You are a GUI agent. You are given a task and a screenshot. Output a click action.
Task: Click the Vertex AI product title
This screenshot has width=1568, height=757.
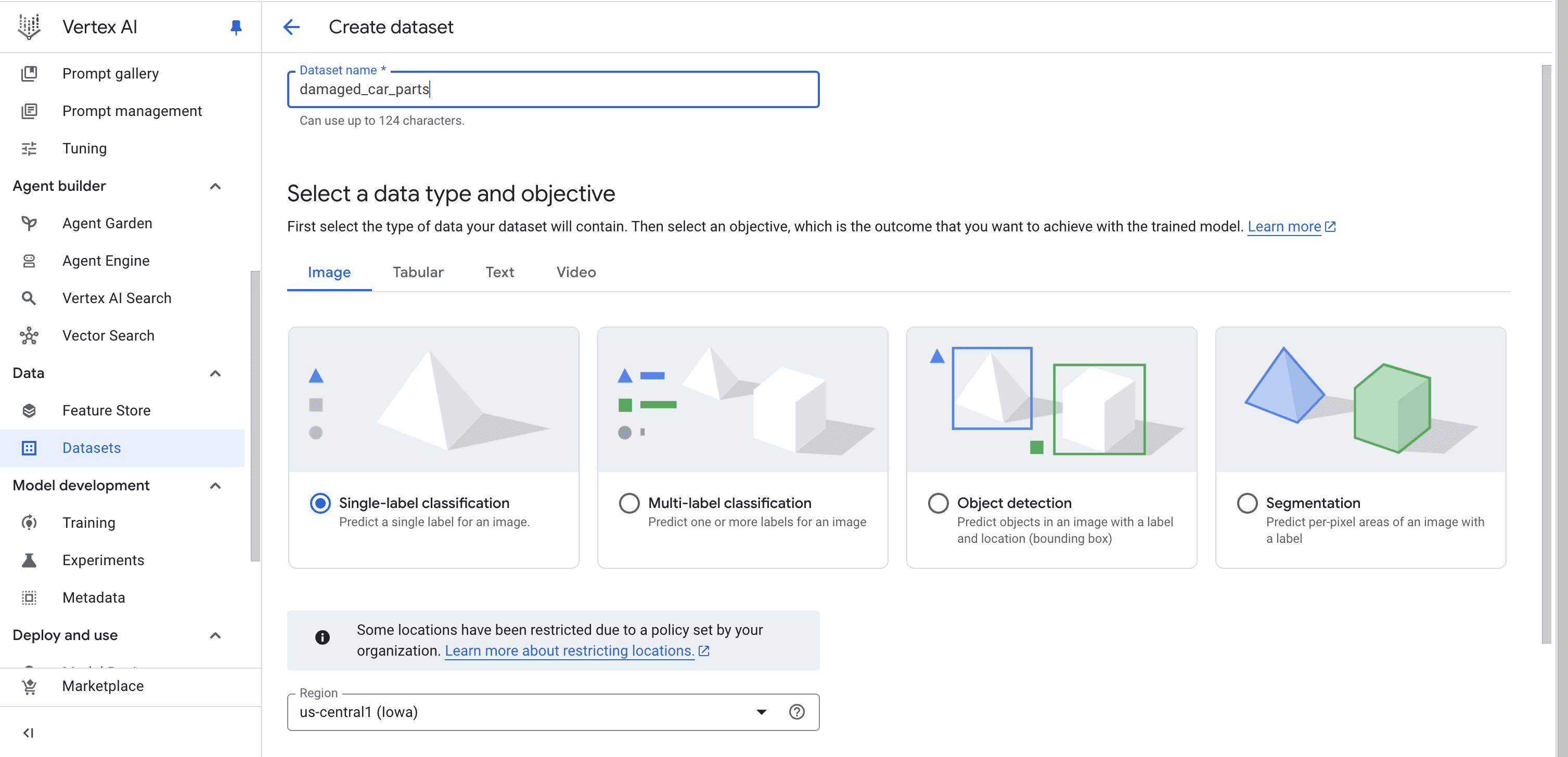tap(100, 27)
